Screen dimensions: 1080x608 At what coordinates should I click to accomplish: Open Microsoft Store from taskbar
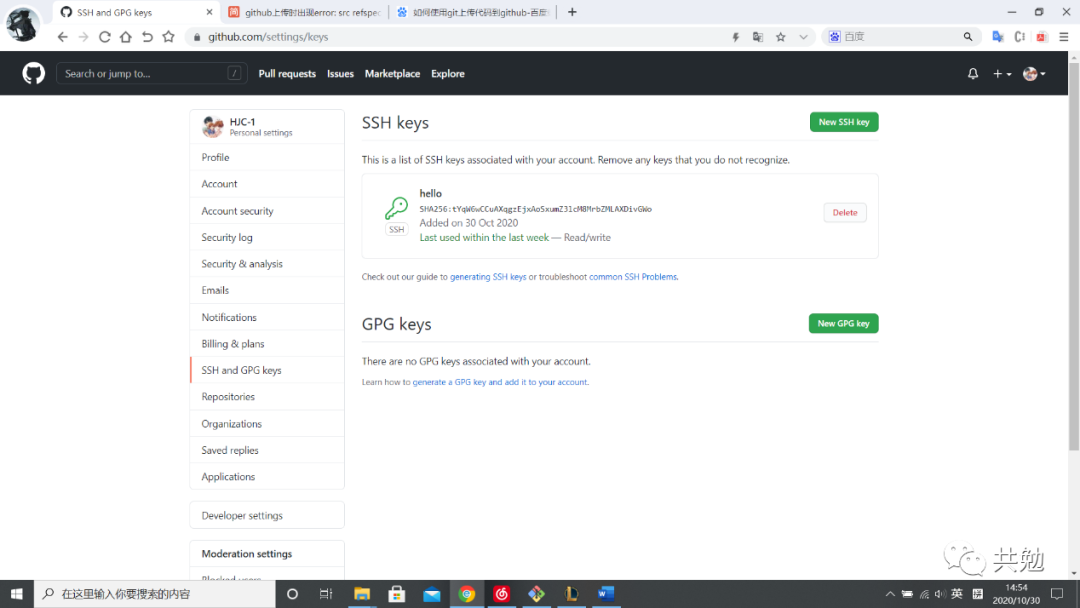397,594
